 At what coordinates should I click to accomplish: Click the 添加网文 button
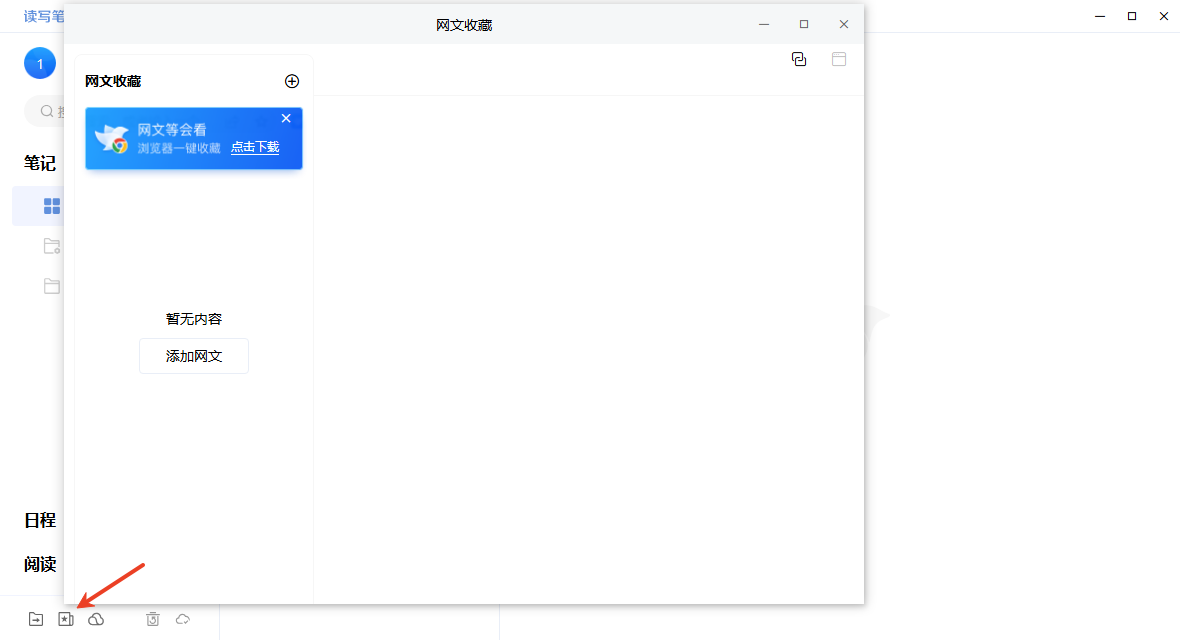(194, 356)
